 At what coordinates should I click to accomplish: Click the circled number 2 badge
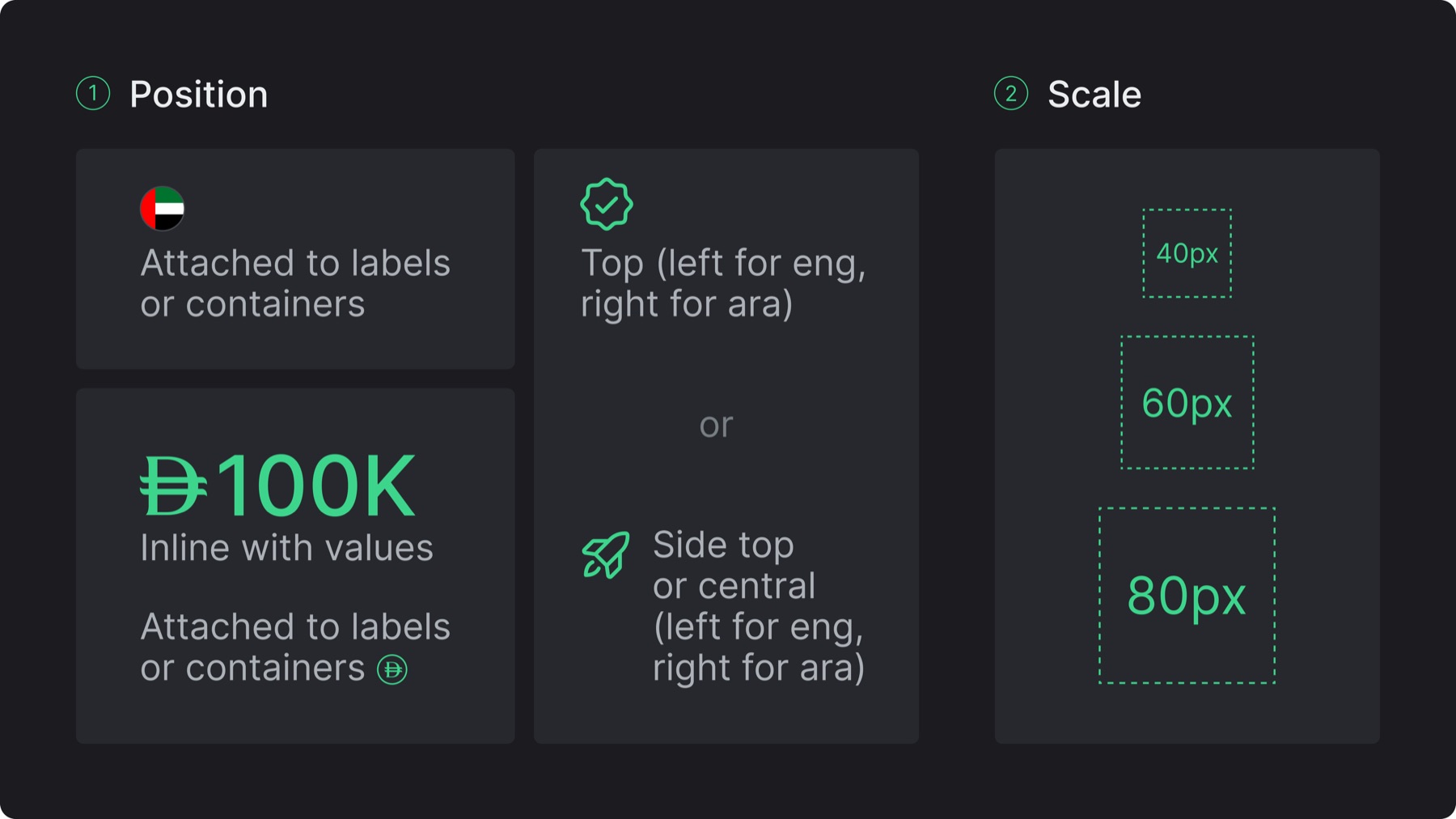click(x=1011, y=94)
